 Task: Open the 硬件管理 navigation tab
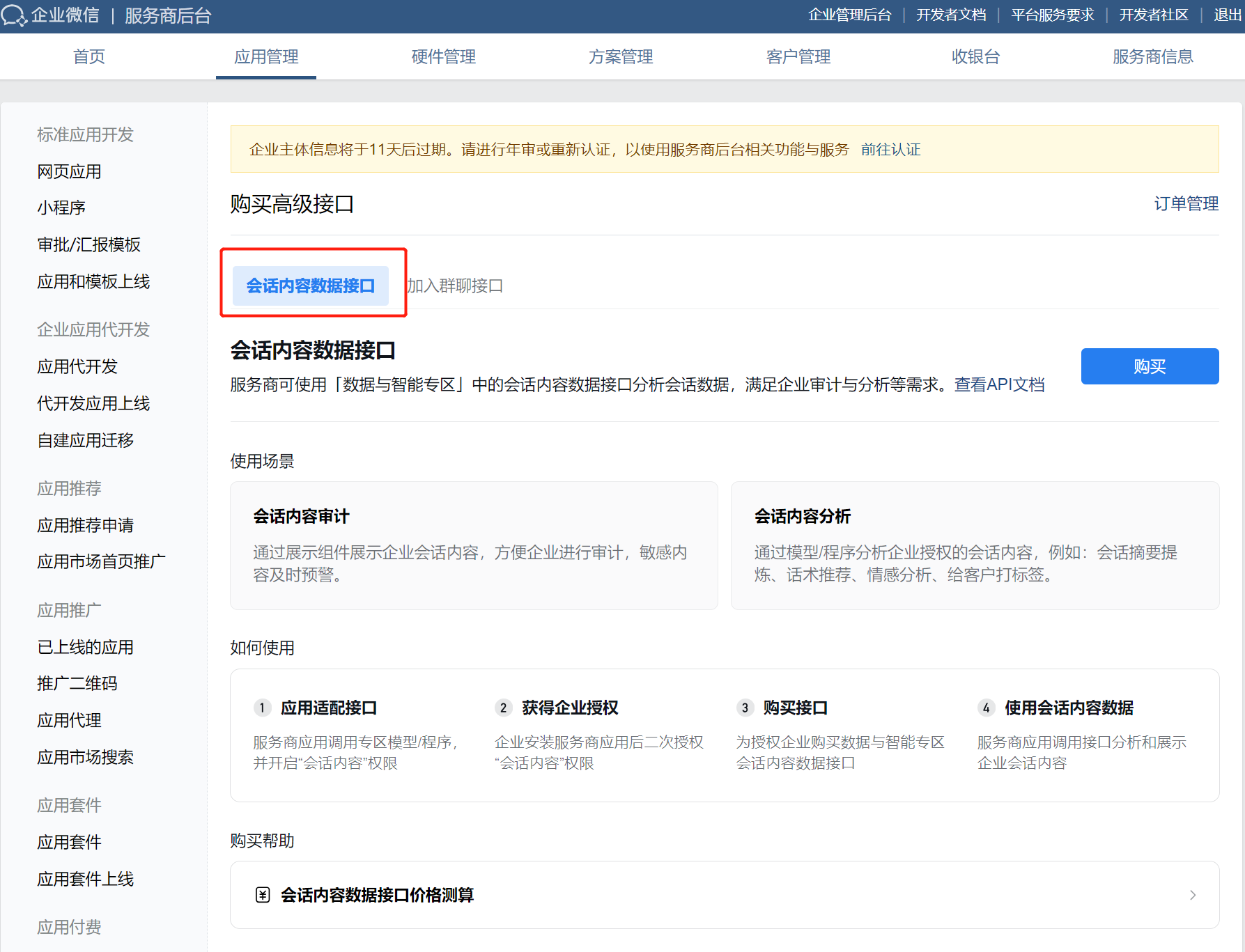[443, 56]
